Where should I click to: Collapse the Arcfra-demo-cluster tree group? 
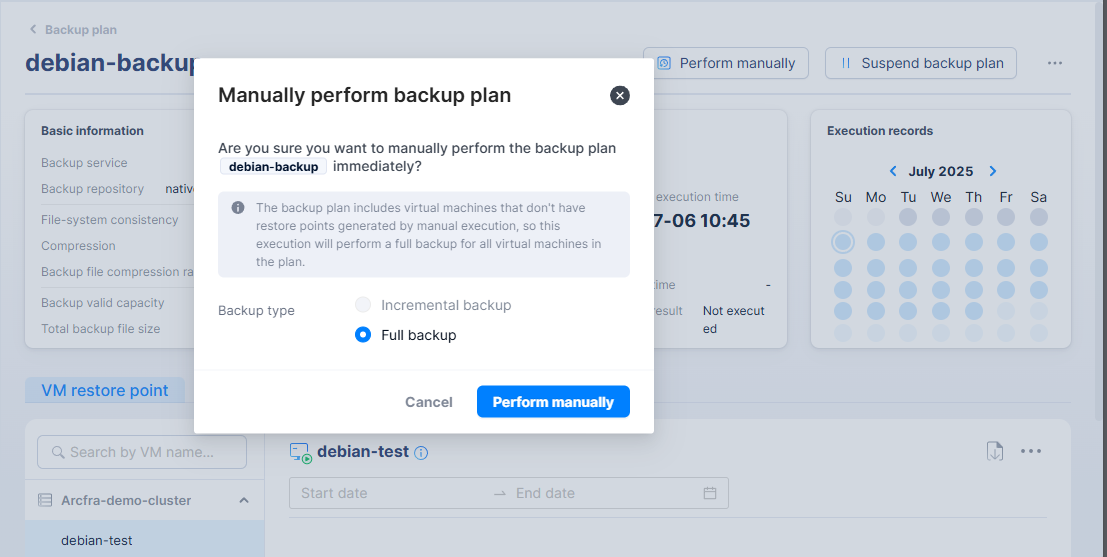(x=244, y=500)
